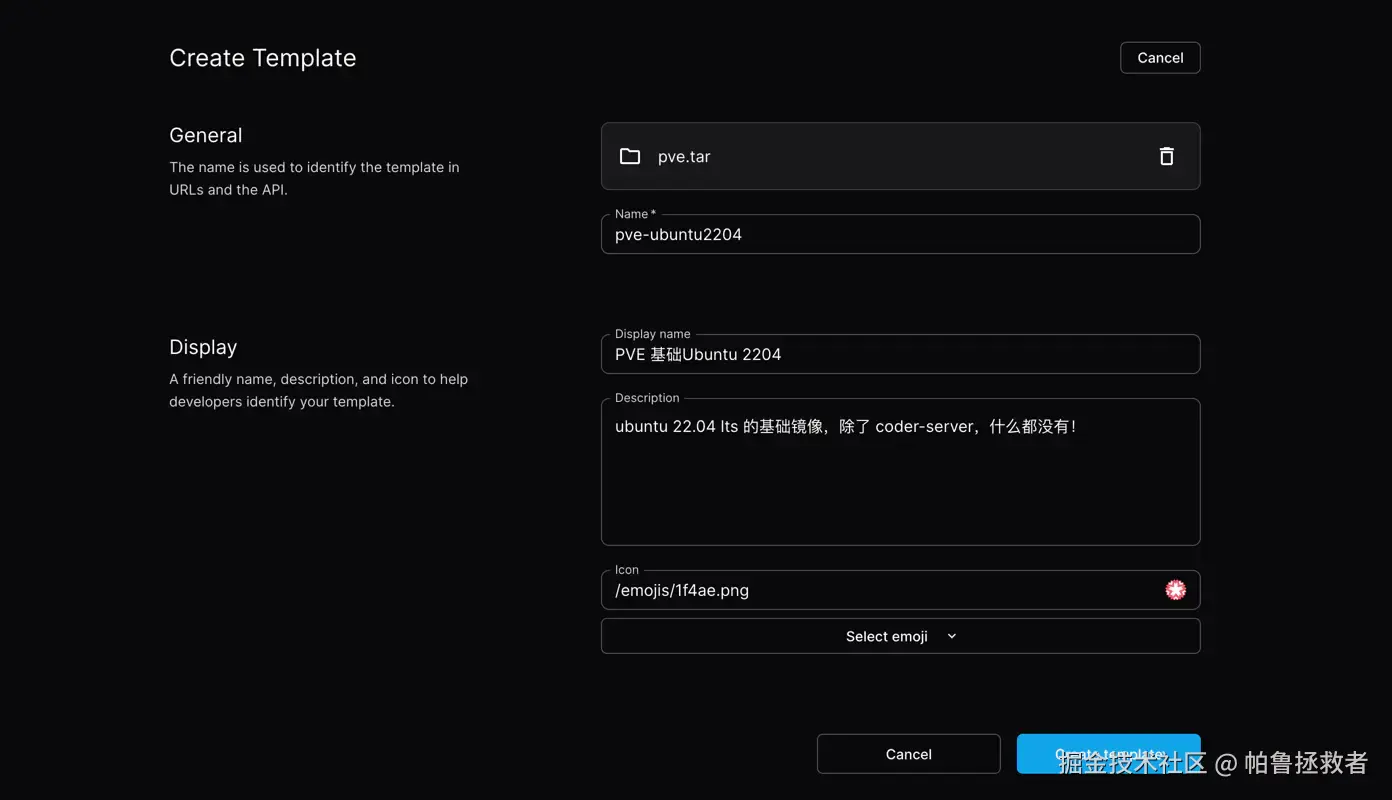Click the chevron in Select emoji

(x=952, y=636)
